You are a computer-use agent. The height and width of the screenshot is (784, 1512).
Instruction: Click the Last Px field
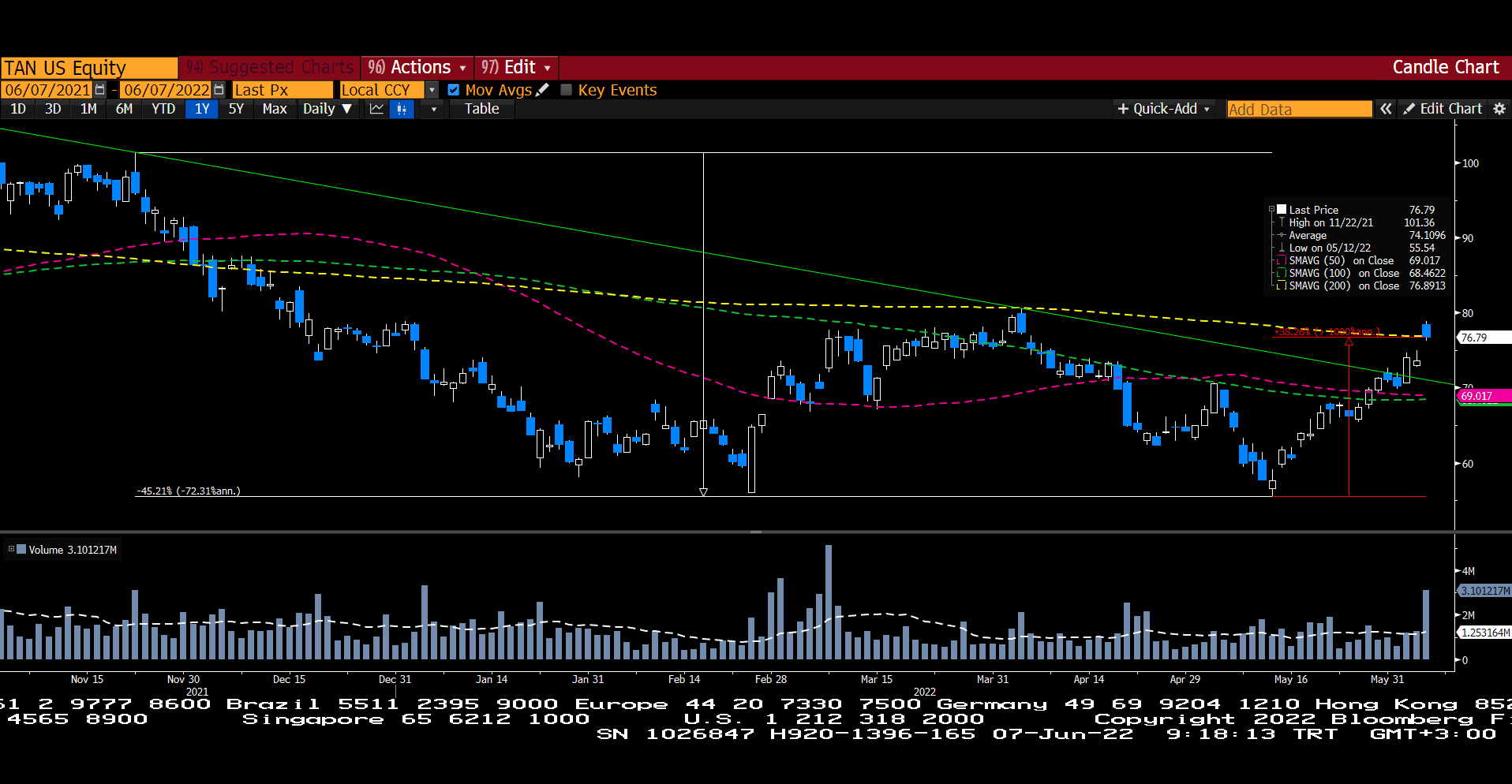283,90
